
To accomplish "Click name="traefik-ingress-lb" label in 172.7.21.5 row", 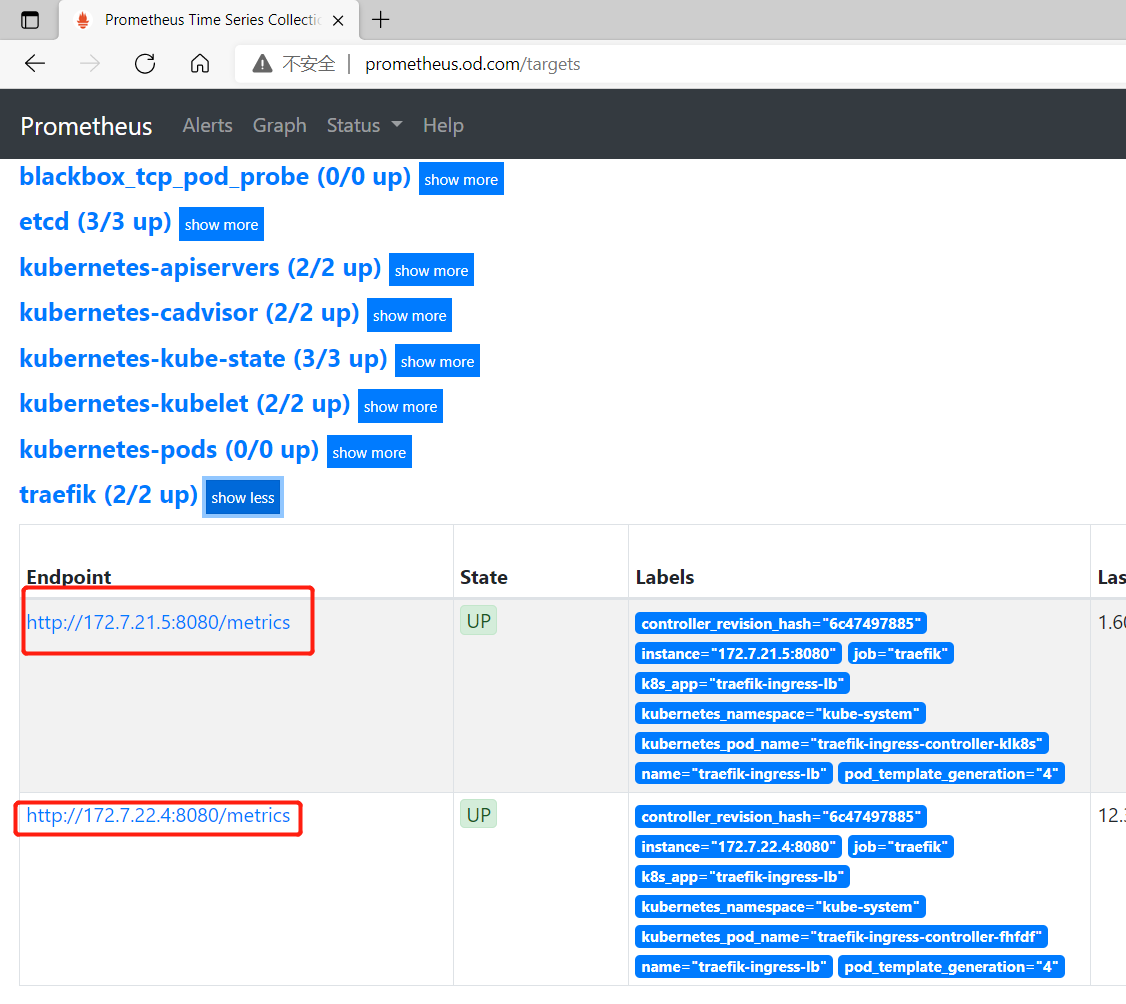I will click(734, 773).
